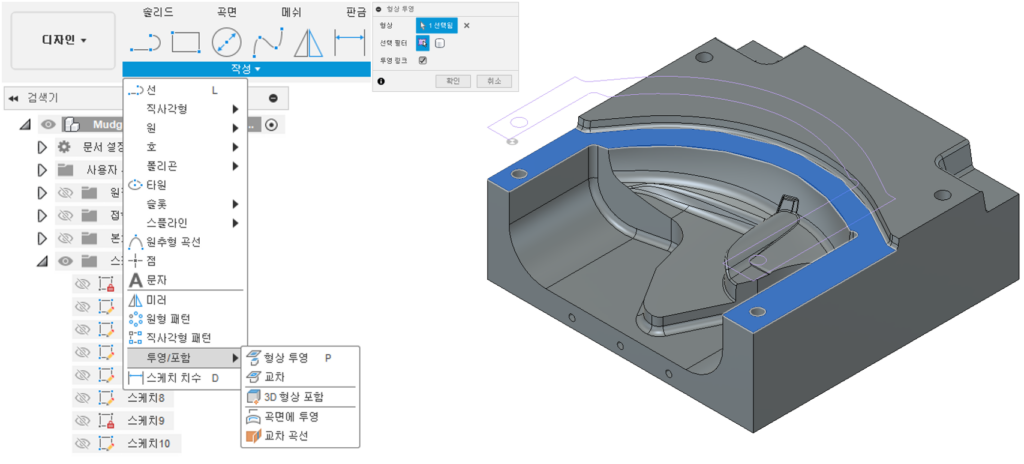Click 형상 투영 in the submenu
1024x464 pixels.
(x=300, y=357)
